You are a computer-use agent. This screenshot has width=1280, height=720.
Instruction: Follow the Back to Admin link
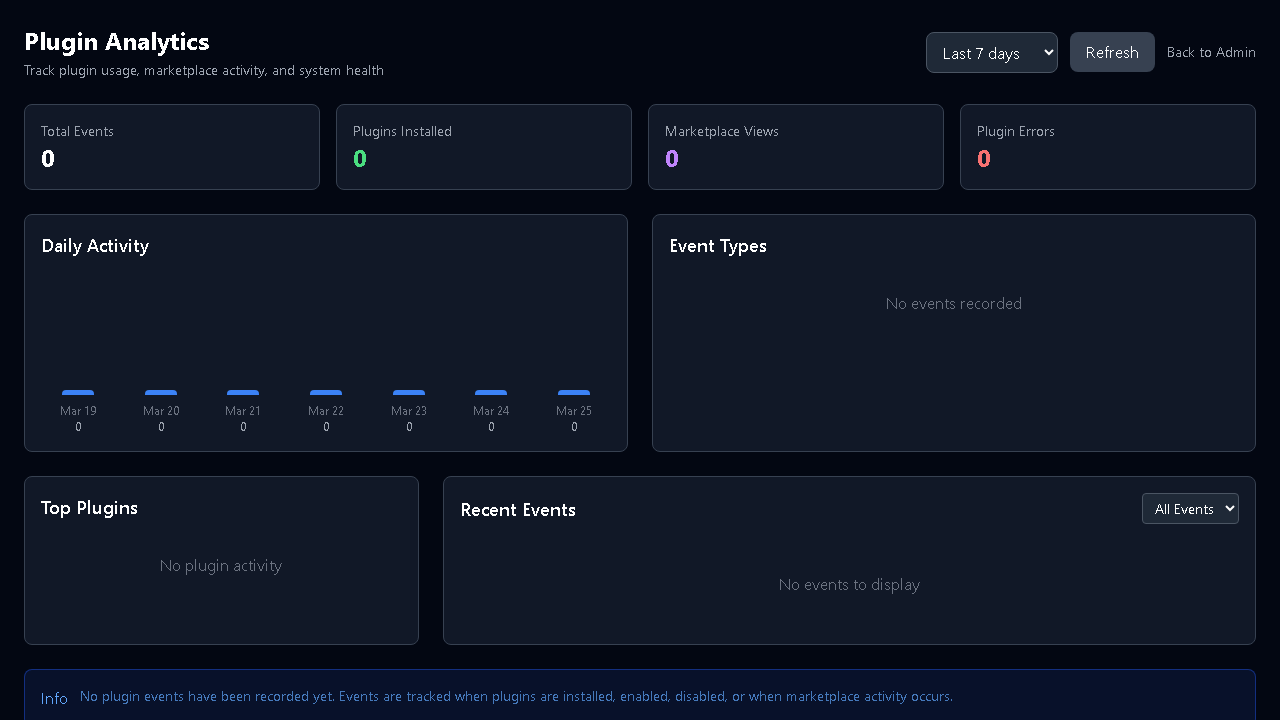point(1211,52)
